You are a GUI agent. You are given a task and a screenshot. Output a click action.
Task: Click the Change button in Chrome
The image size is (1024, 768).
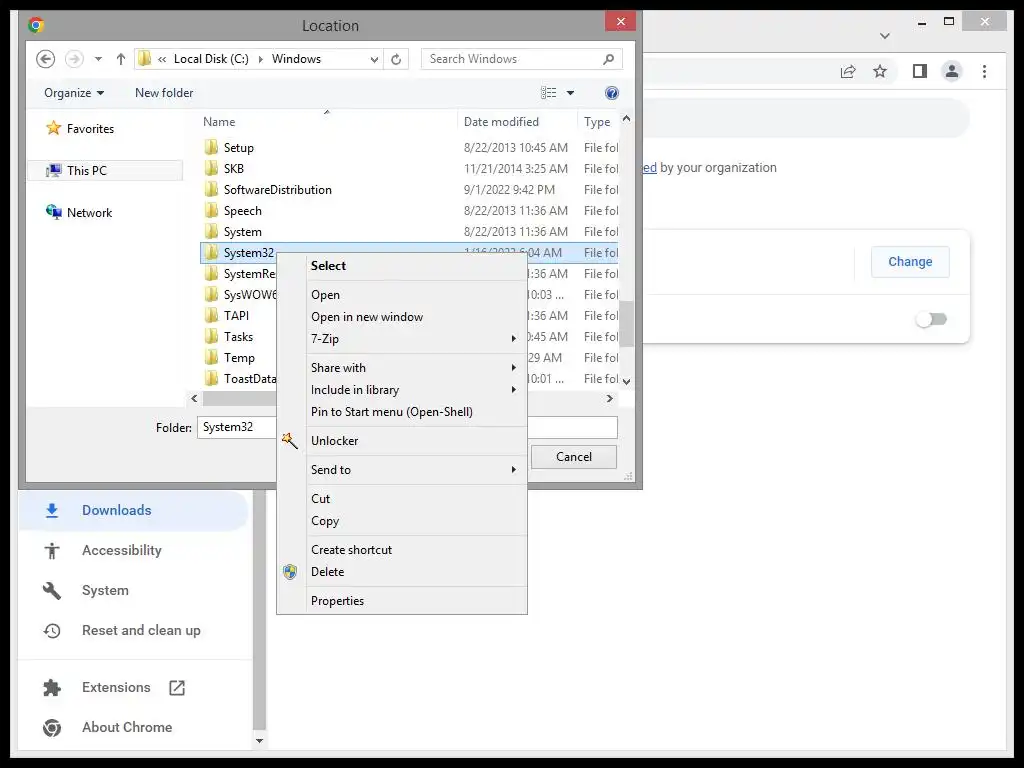point(910,262)
